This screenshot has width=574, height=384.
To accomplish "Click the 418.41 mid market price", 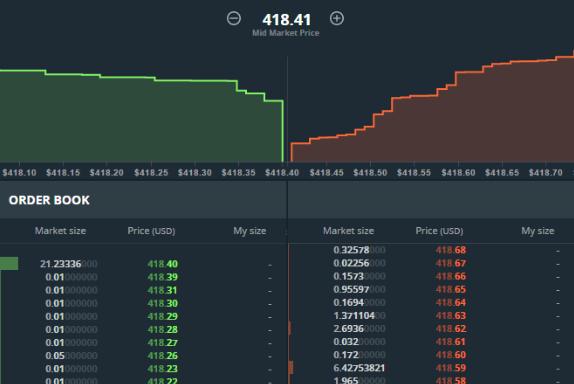I will (x=286, y=20).
